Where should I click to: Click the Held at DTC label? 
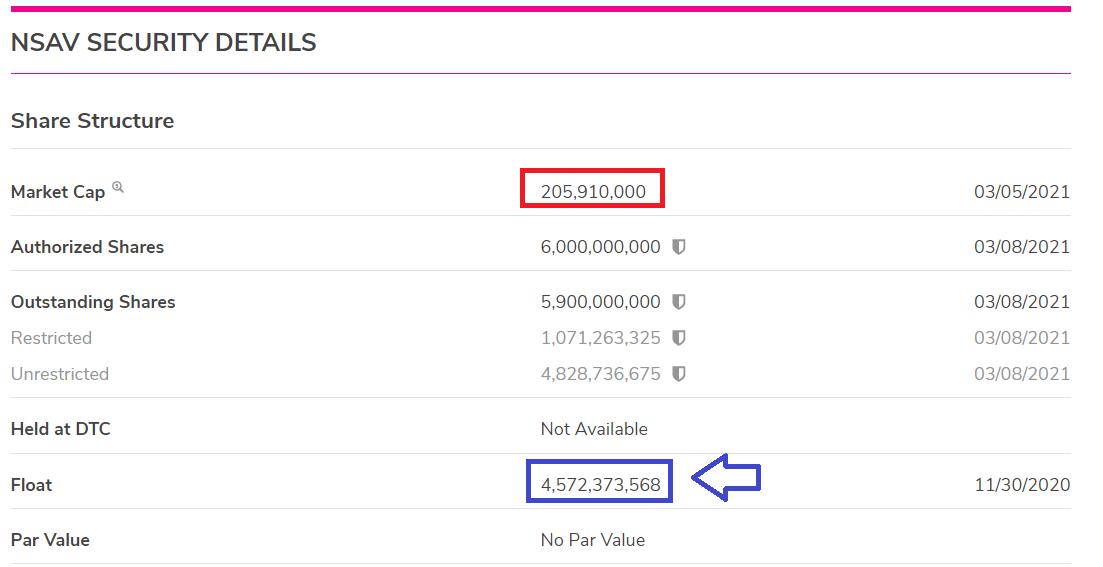coord(61,429)
